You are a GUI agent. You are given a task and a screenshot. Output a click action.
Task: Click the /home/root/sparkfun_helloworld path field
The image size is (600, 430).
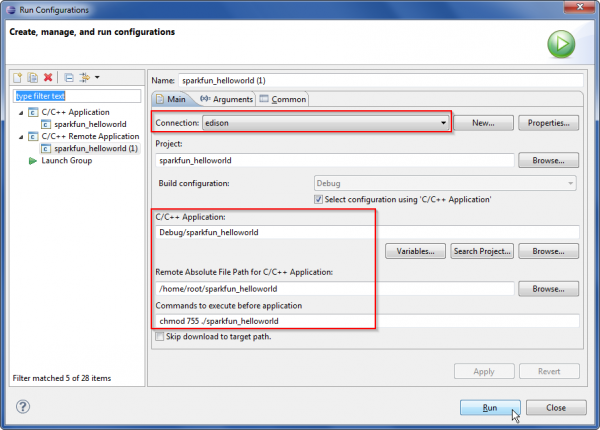334,289
